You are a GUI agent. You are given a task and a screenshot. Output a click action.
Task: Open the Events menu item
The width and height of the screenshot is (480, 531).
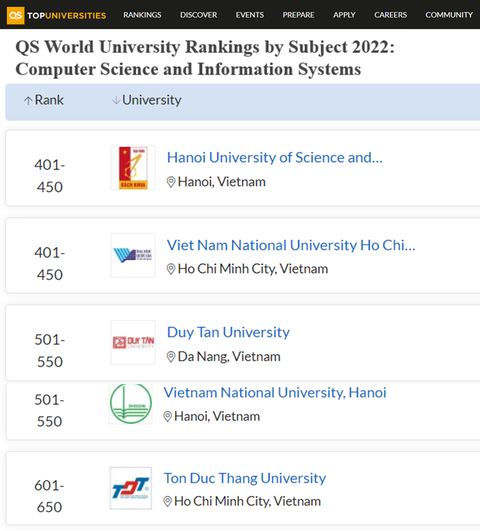click(250, 15)
